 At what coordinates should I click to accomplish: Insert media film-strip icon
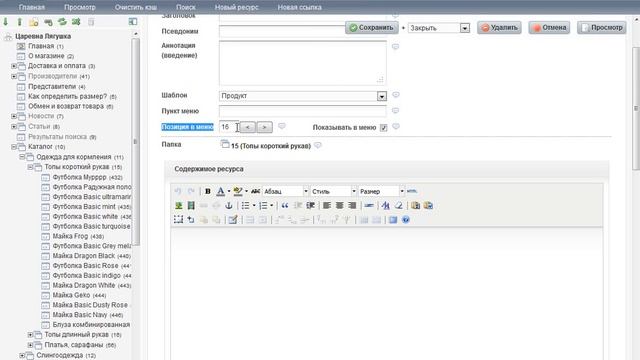[191, 205]
